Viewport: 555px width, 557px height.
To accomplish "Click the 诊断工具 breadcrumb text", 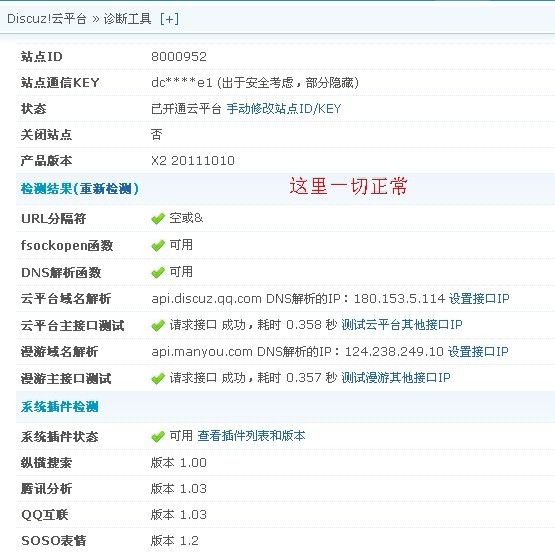I will 127,18.
